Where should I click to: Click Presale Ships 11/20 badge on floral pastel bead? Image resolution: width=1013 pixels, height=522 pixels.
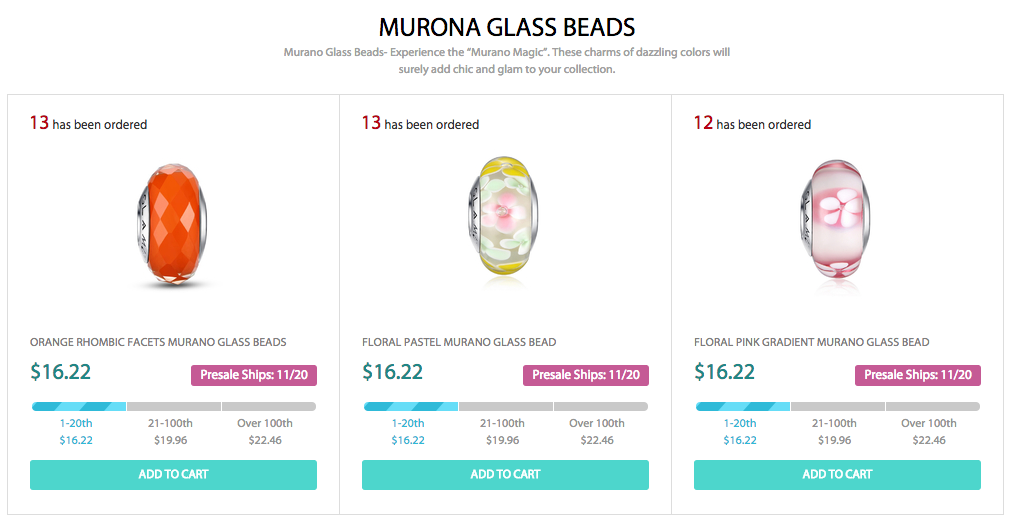click(586, 375)
